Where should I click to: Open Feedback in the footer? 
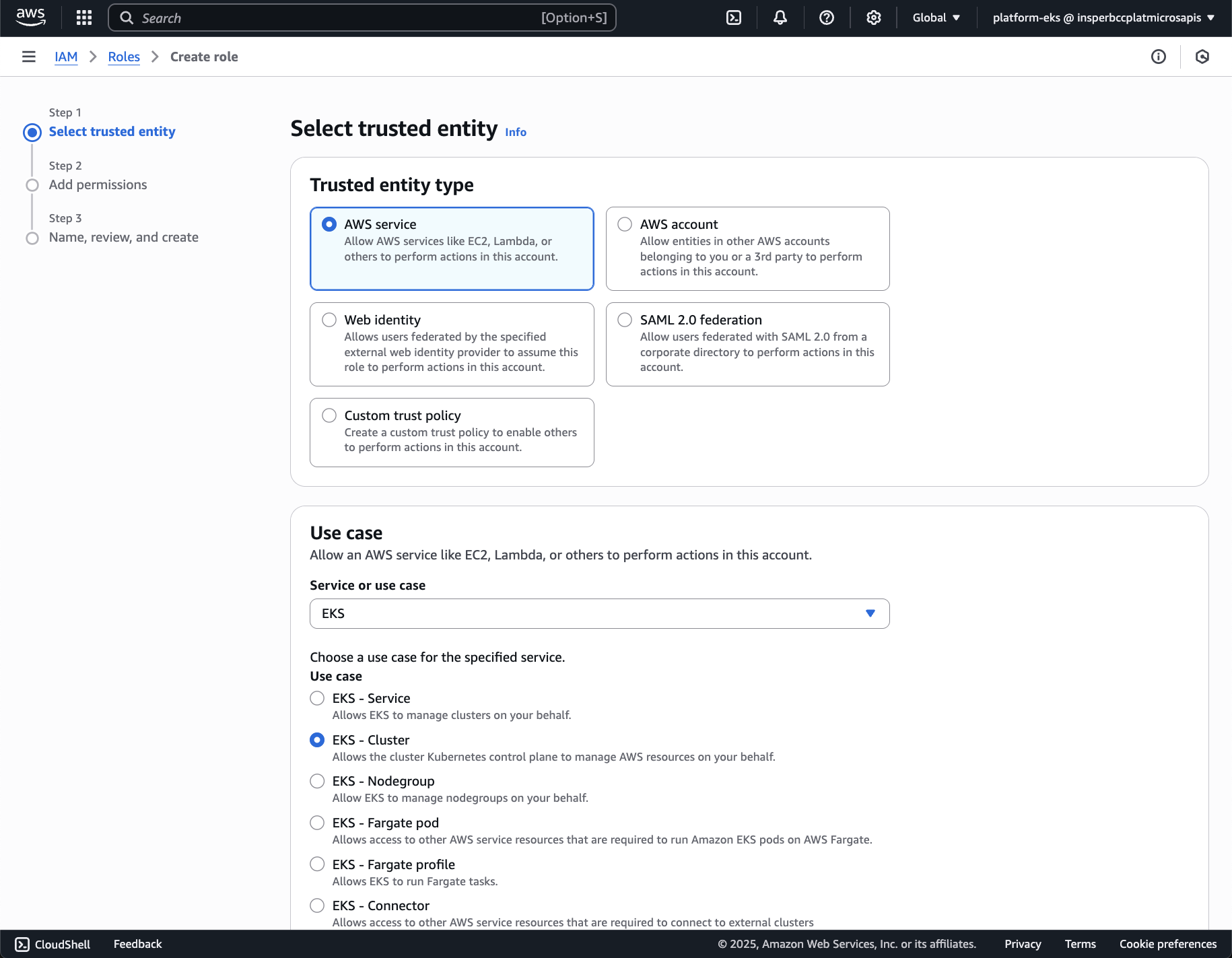pos(137,944)
